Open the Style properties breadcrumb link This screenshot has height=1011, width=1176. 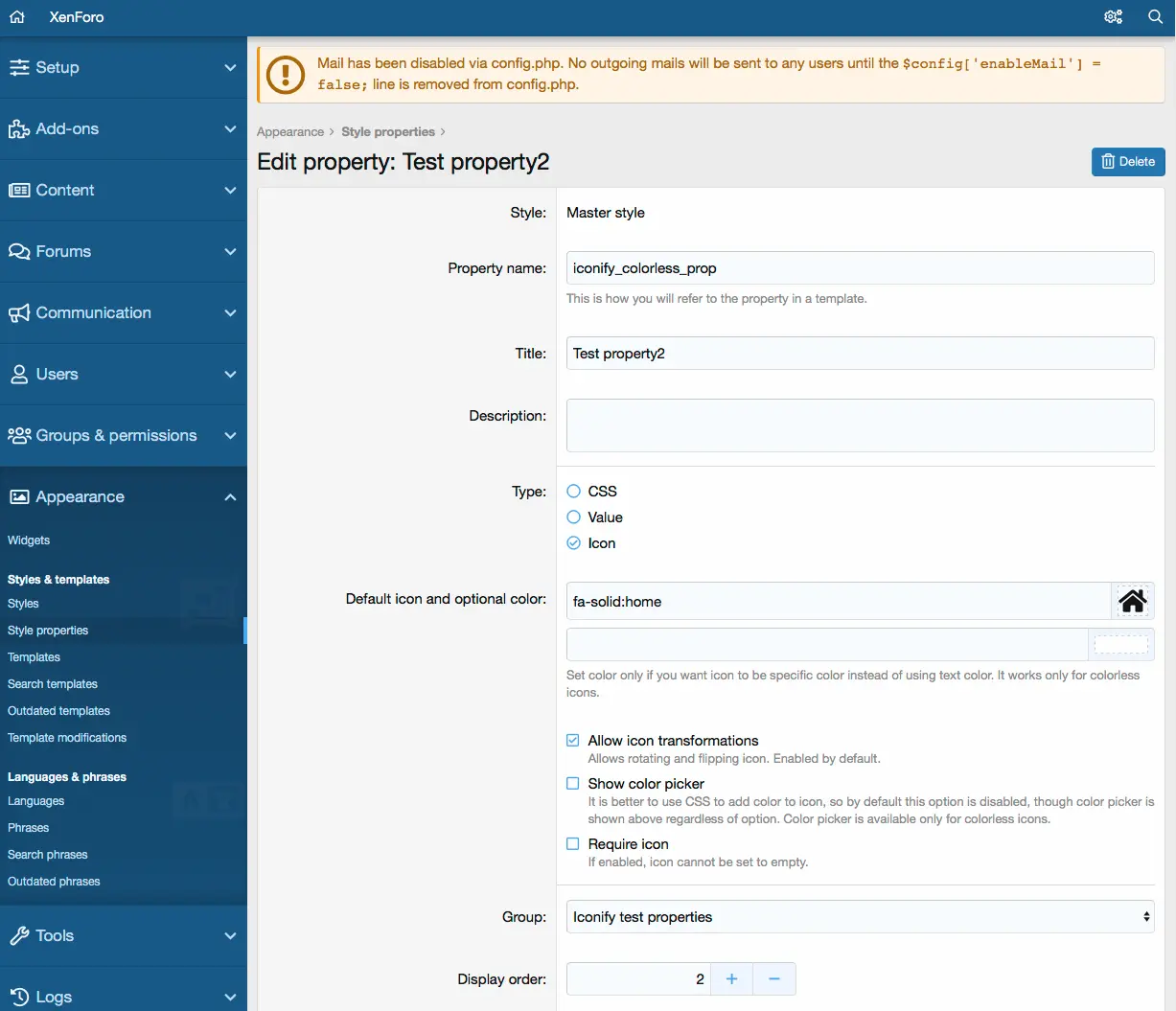click(x=388, y=131)
